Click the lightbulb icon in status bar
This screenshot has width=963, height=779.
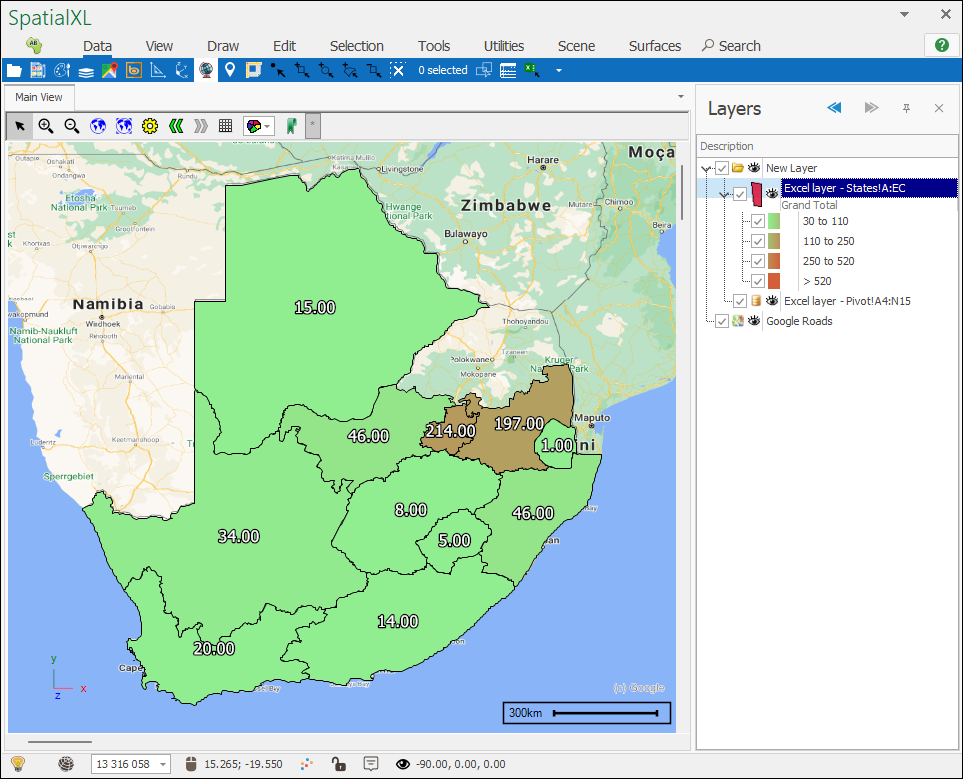click(17, 764)
